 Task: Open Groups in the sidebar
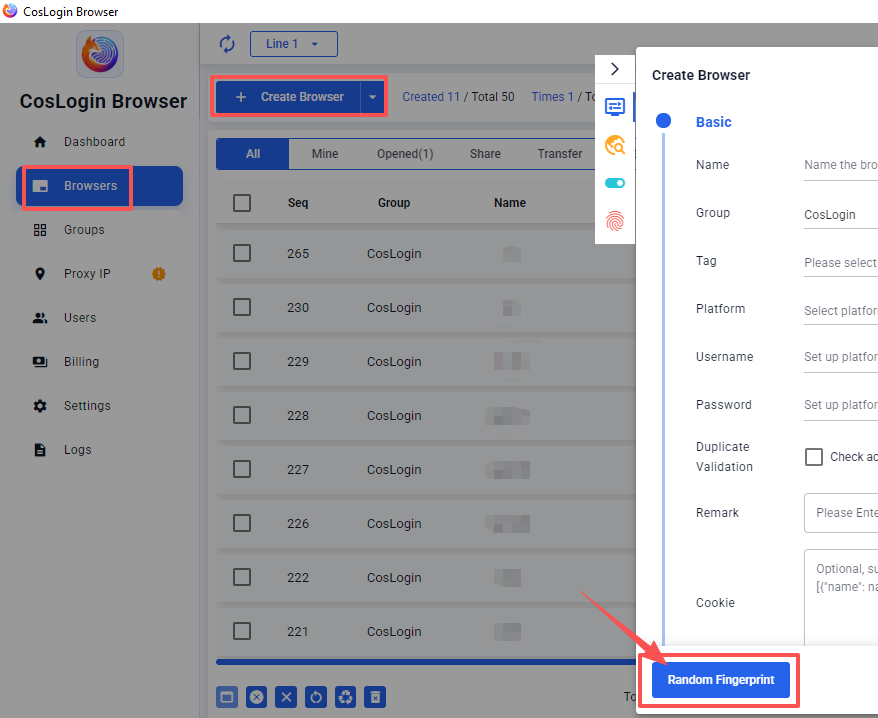point(84,230)
